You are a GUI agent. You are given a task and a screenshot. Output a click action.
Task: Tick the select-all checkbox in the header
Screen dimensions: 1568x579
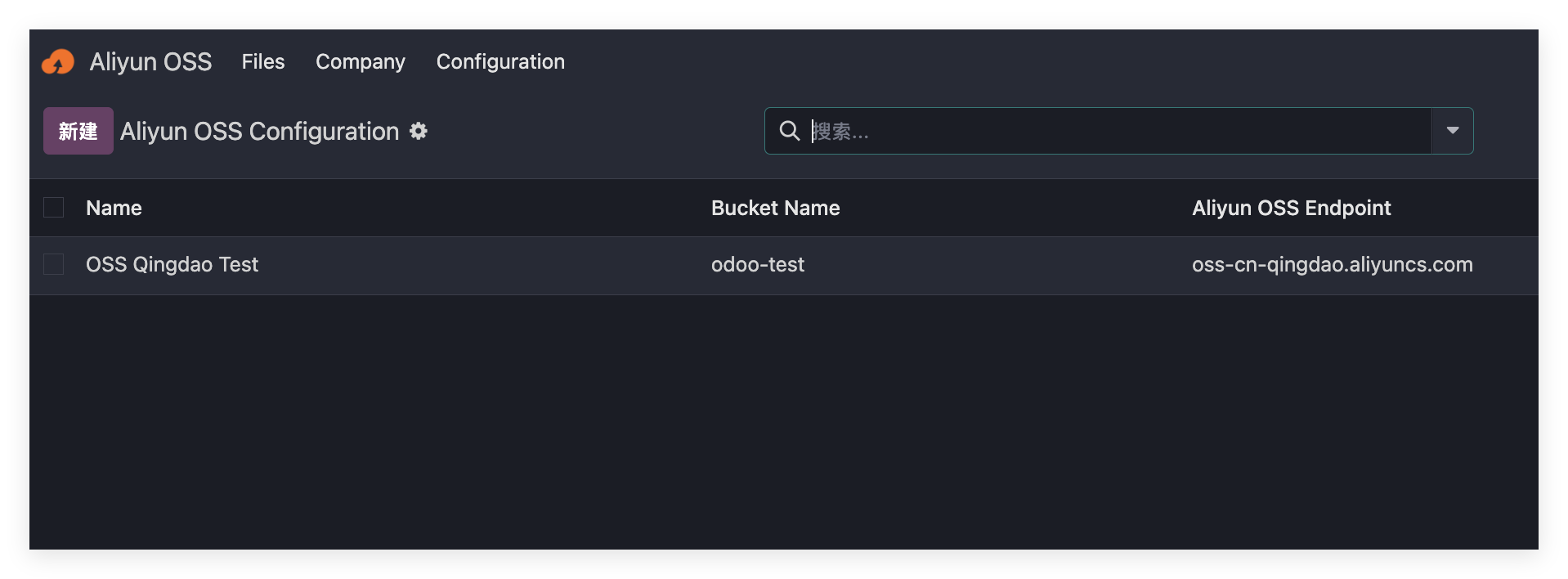54,208
